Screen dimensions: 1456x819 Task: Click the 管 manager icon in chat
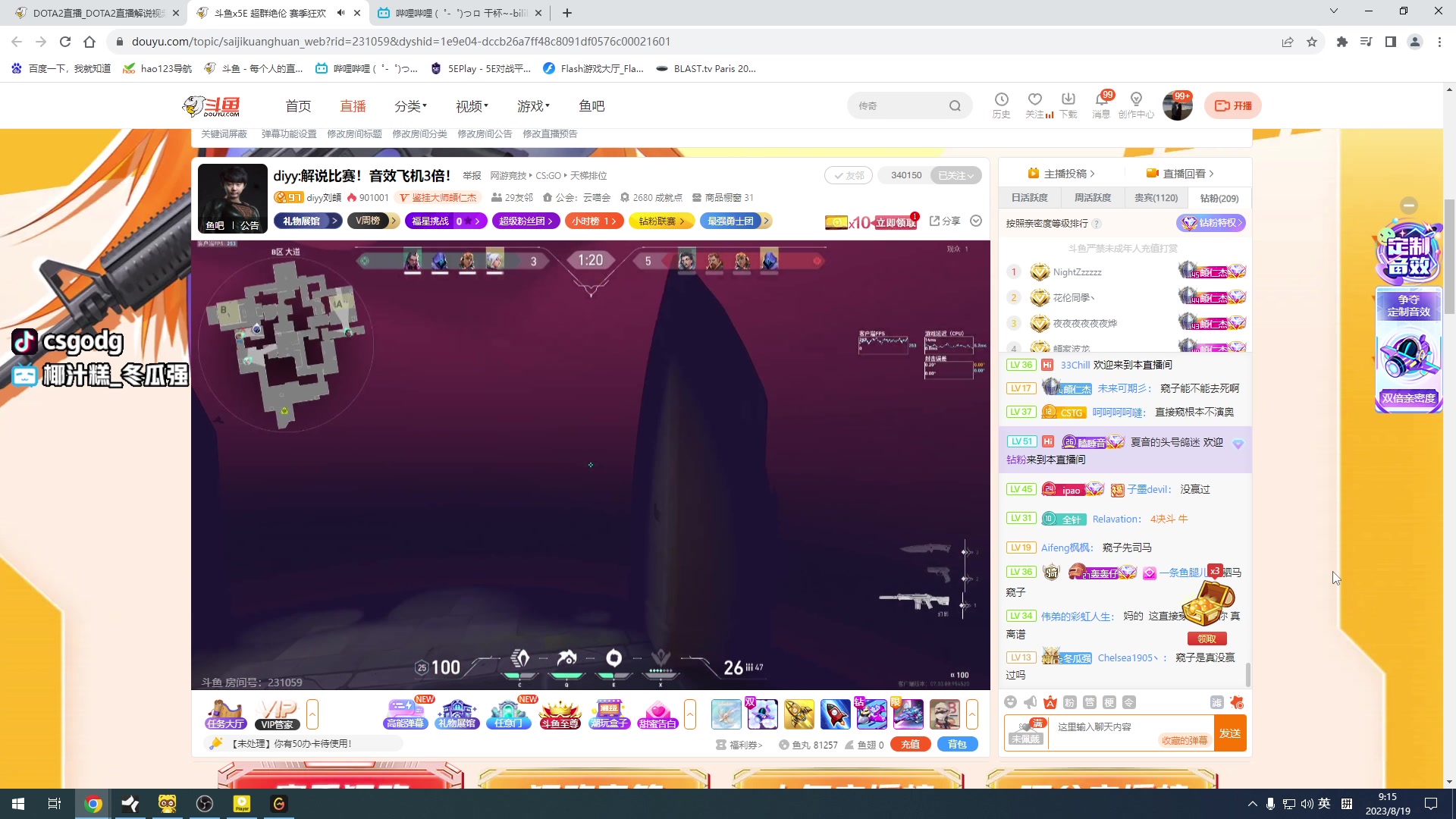point(1089,702)
